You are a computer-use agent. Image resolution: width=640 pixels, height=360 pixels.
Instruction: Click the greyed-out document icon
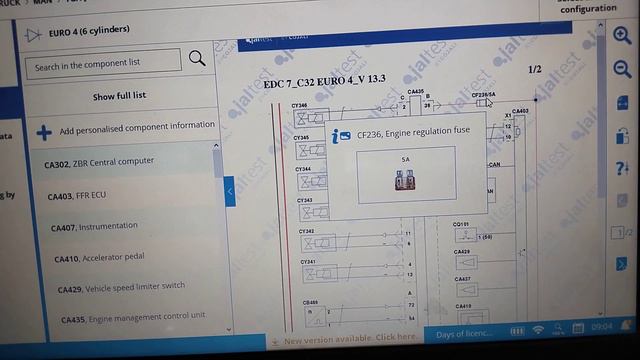pos(622,200)
